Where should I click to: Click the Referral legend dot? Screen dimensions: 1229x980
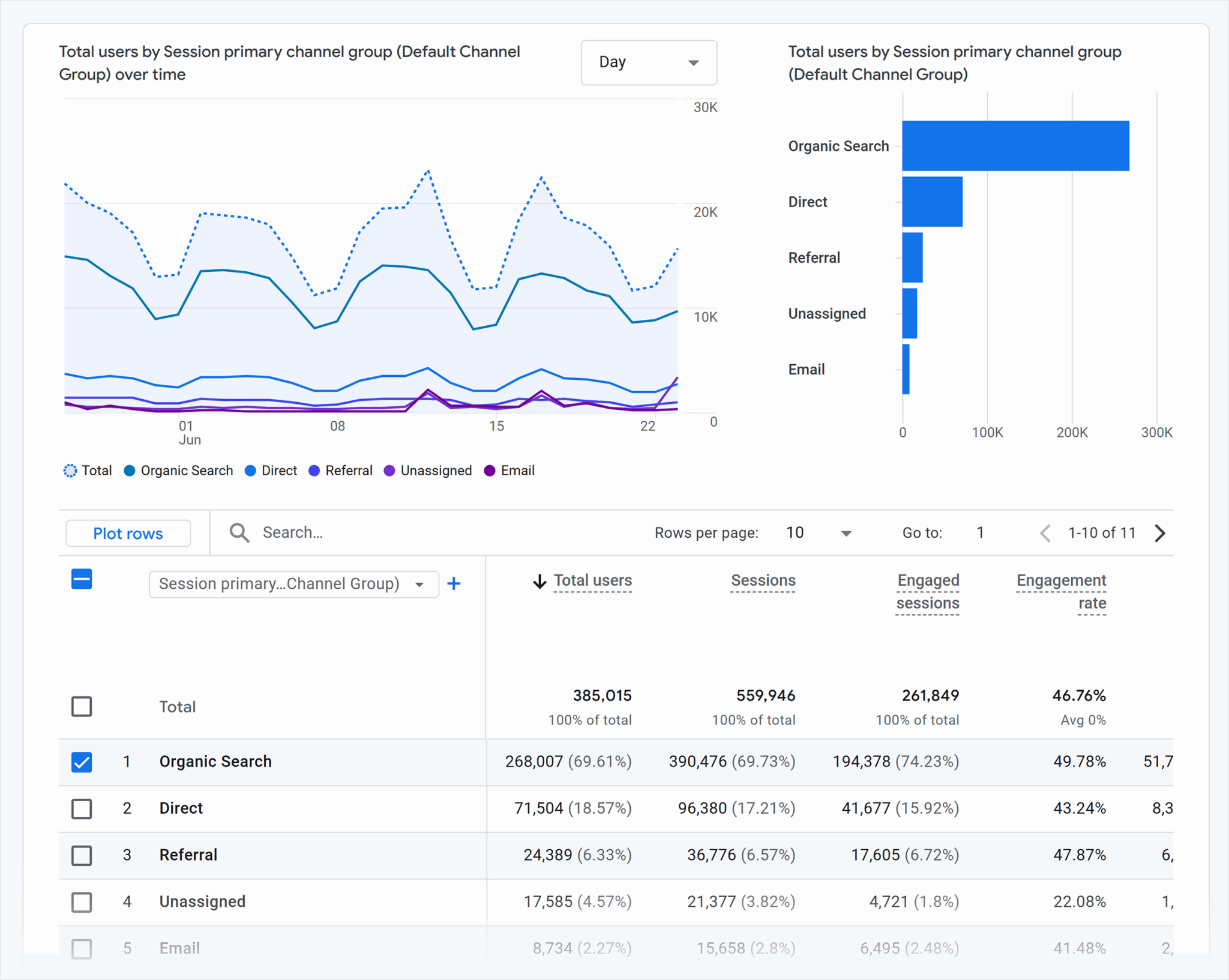pyautogui.click(x=314, y=470)
